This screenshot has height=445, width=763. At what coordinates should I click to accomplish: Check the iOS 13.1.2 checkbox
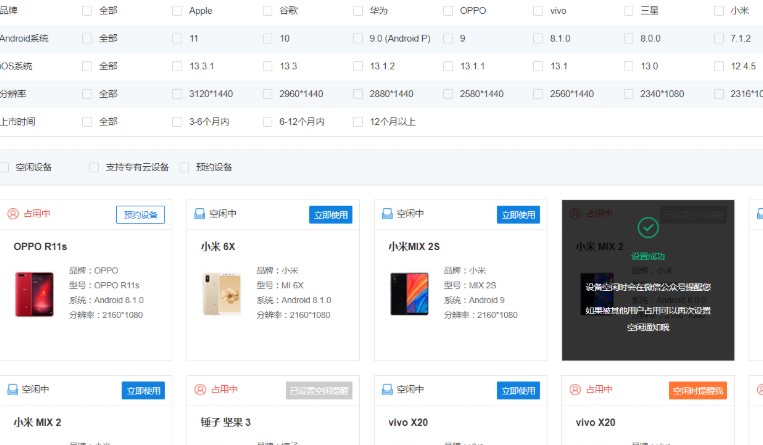click(x=358, y=66)
